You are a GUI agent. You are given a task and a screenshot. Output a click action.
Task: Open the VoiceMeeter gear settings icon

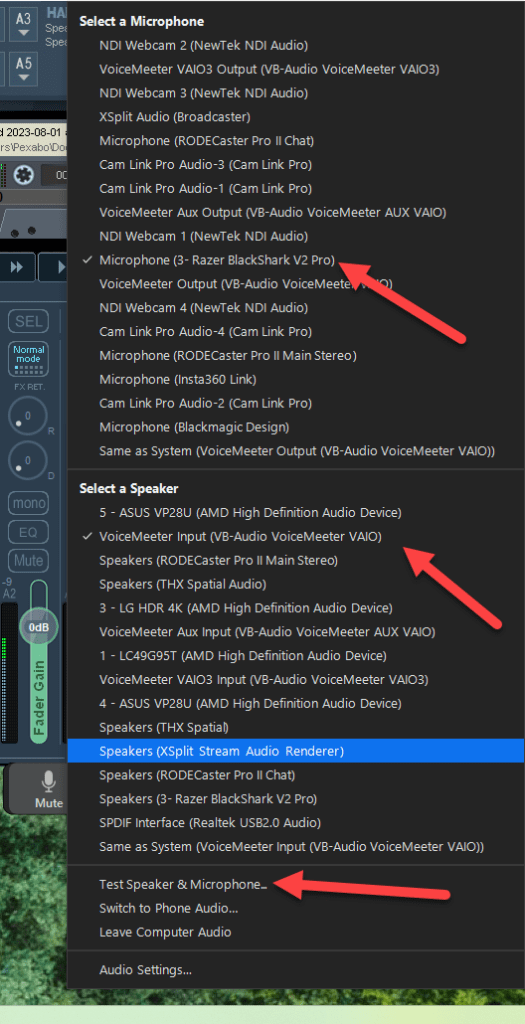[24, 176]
